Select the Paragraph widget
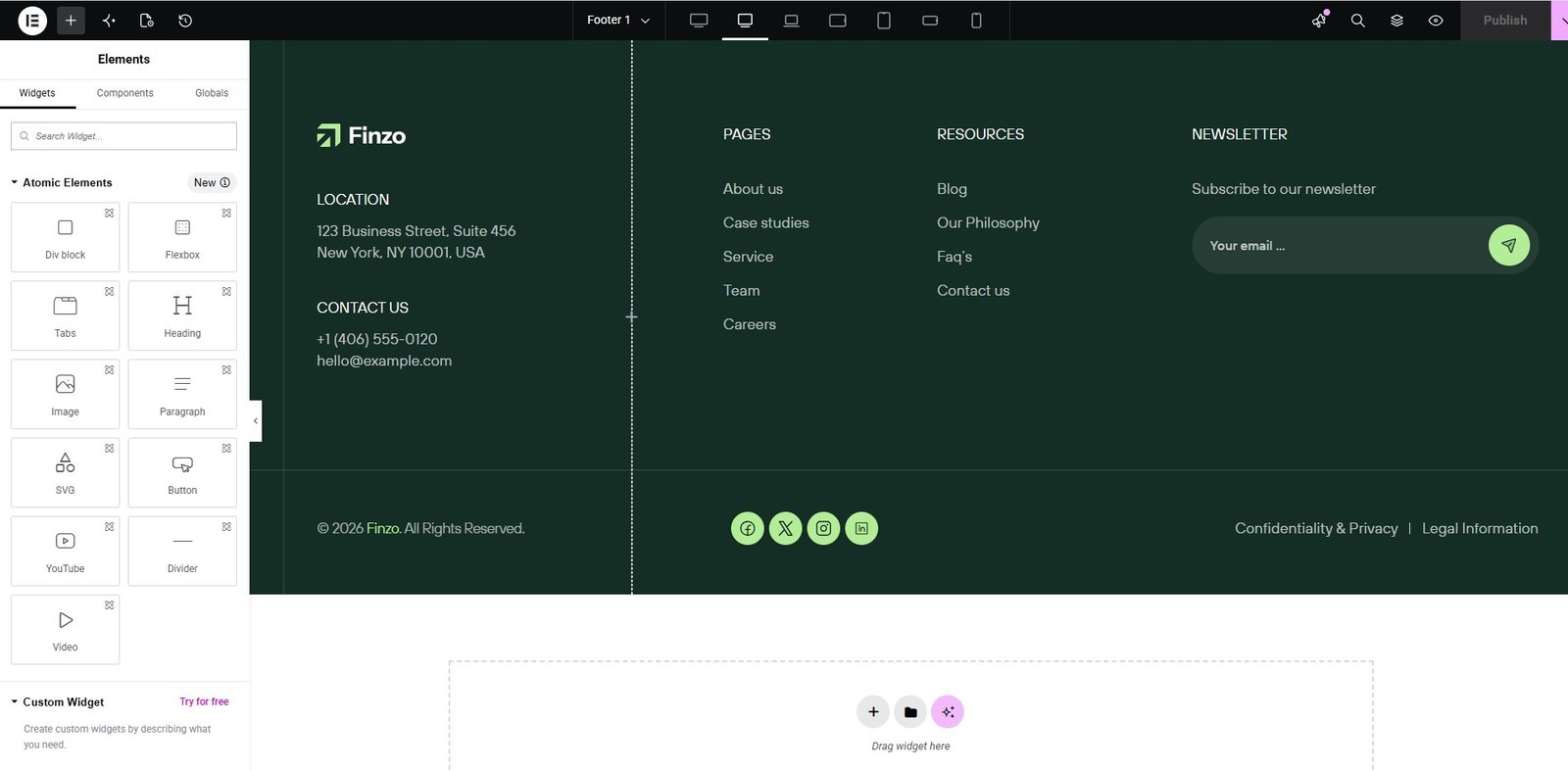1568x771 pixels. pos(182,394)
